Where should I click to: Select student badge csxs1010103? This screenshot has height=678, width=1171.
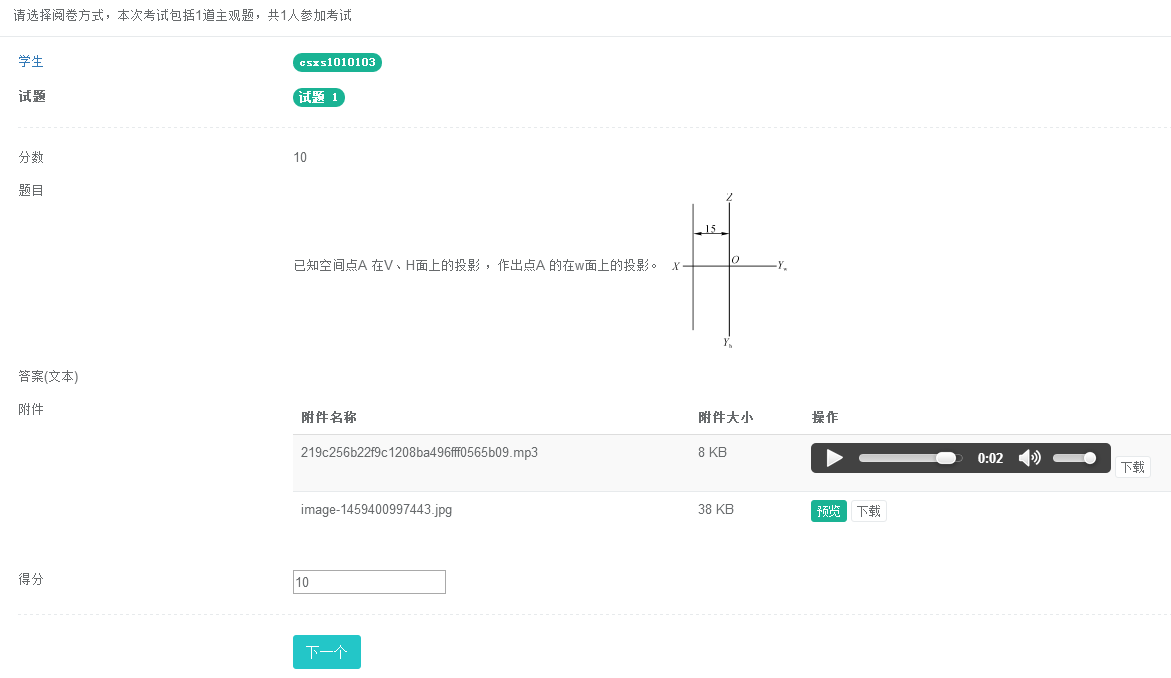pyautogui.click(x=338, y=62)
